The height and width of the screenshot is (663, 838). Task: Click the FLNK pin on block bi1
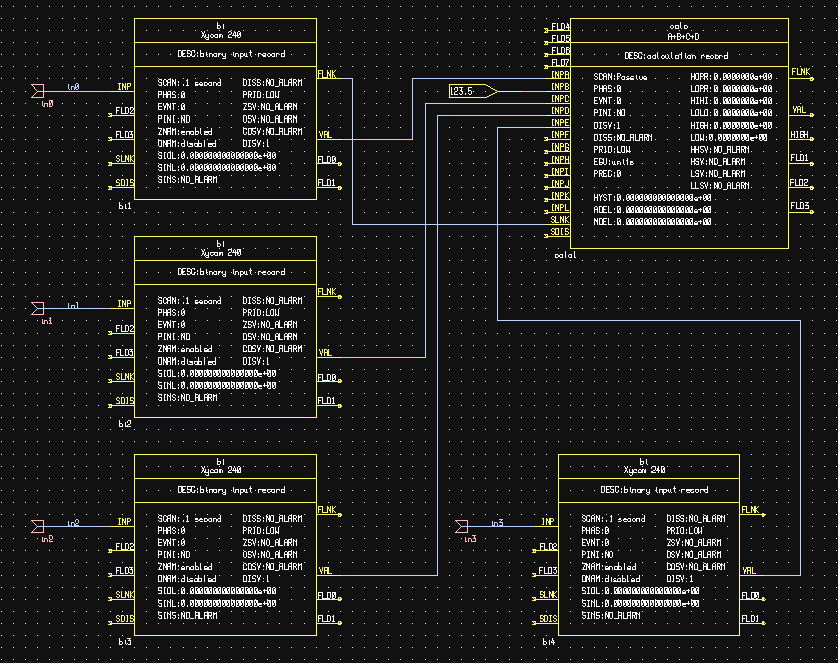[x=327, y=74]
